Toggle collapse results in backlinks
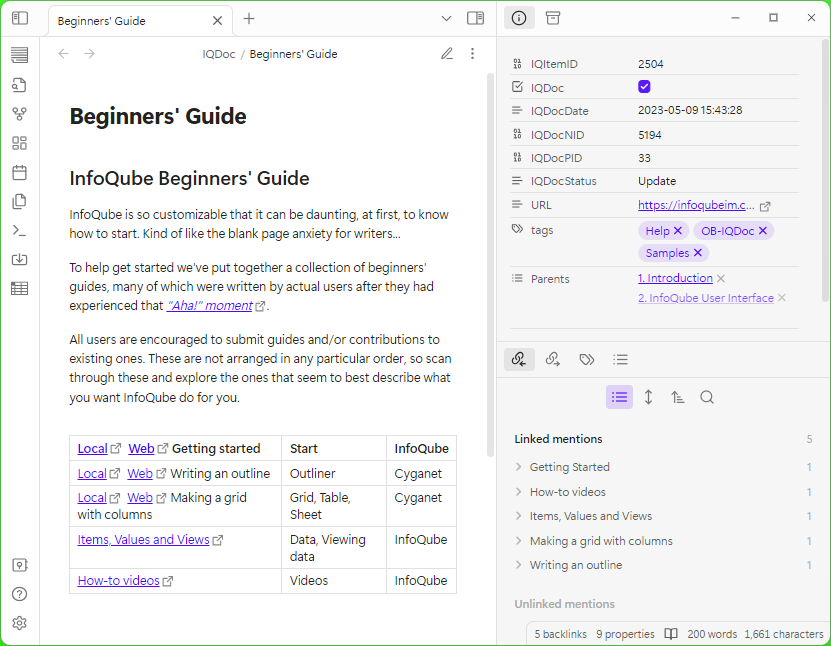Image resolution: width=831 pixels, height=646 pixels. [620, 397]
